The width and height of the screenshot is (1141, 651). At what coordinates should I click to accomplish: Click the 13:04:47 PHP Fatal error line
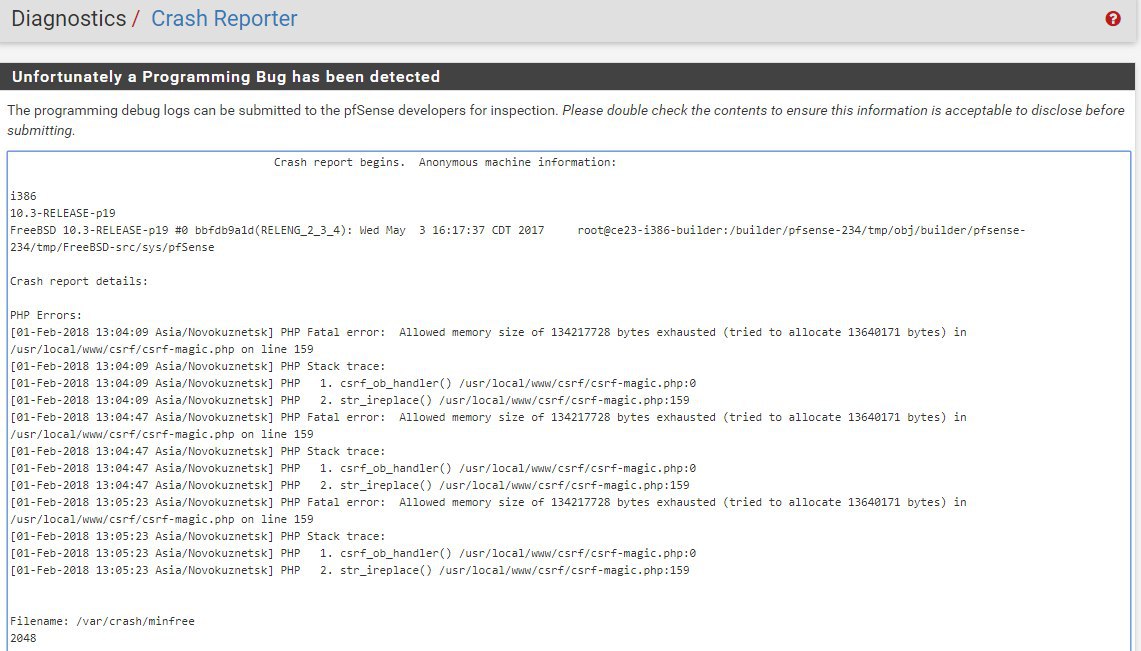[488, 418]
